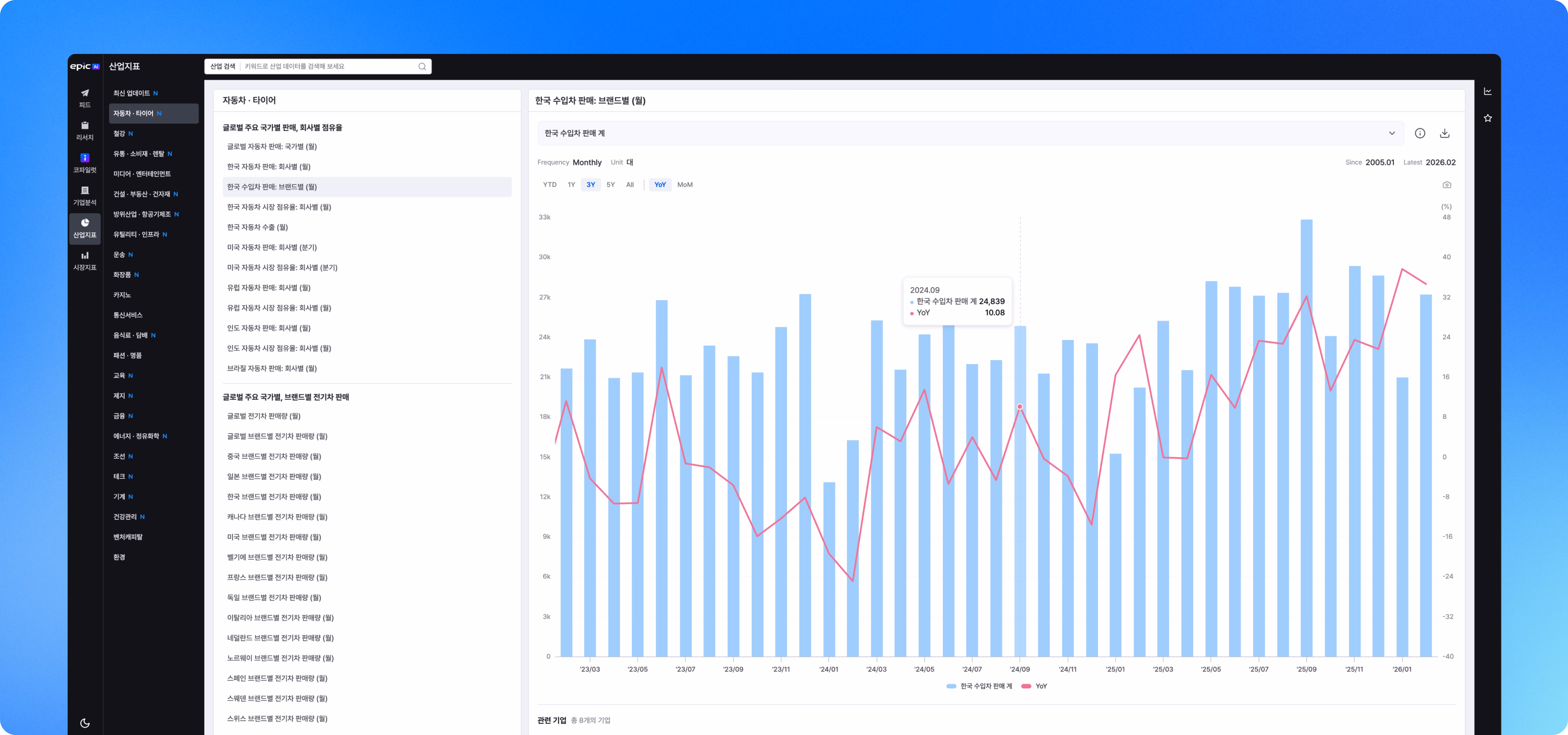The image size is (1568, 735).
Task: Switch chart overlay to MoM
Action: [684, 185]
